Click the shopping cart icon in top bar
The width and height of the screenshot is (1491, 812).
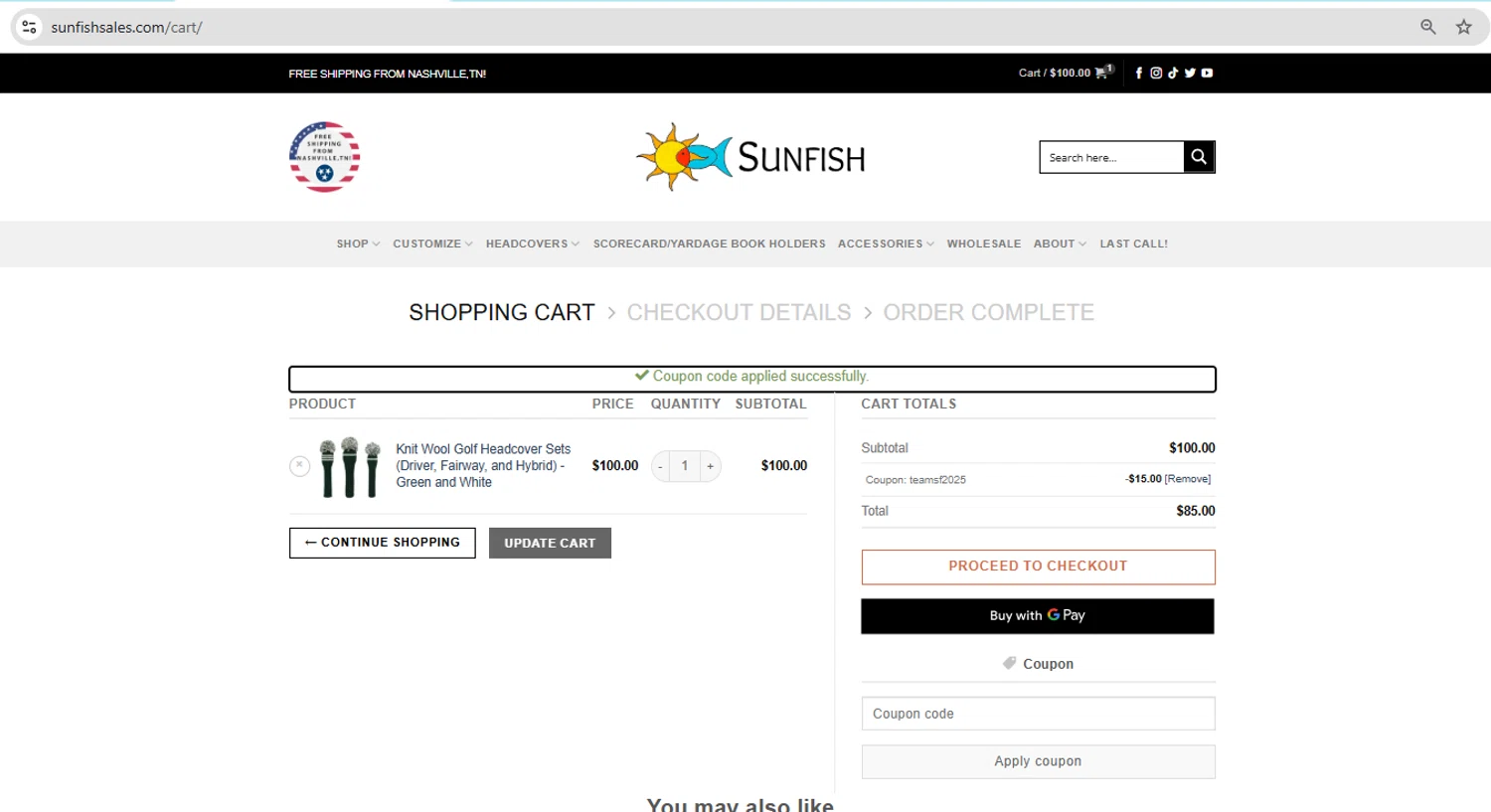1103,72
